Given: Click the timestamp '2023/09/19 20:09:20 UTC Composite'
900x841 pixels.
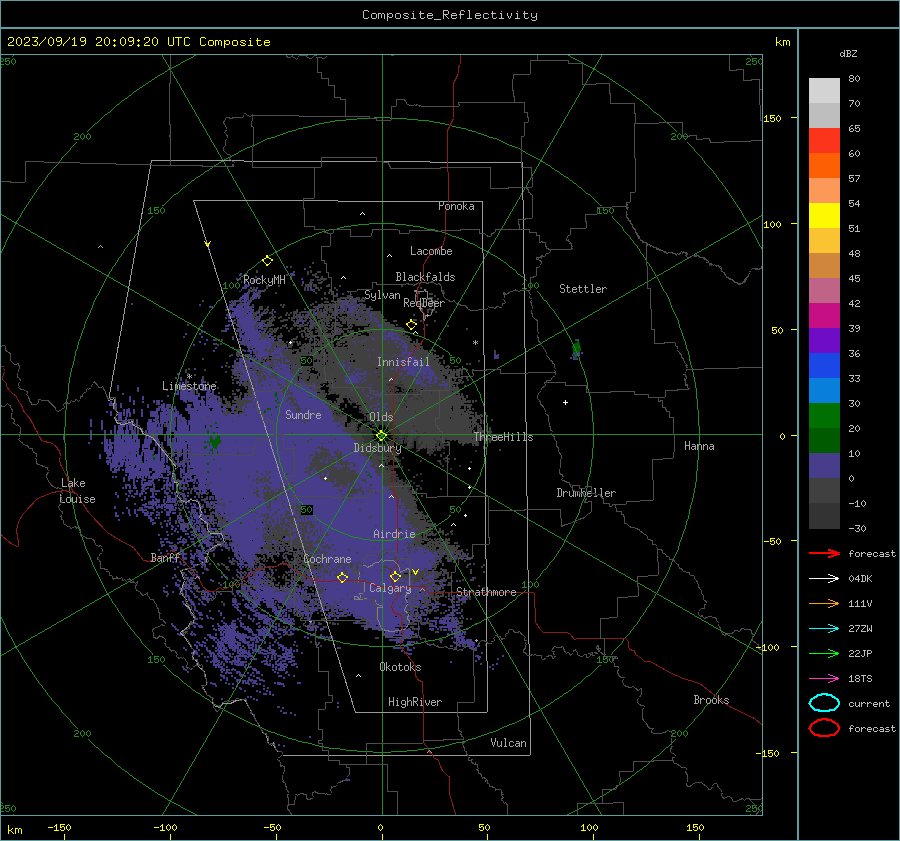Looking at the screenshot, I should (138, 42).
